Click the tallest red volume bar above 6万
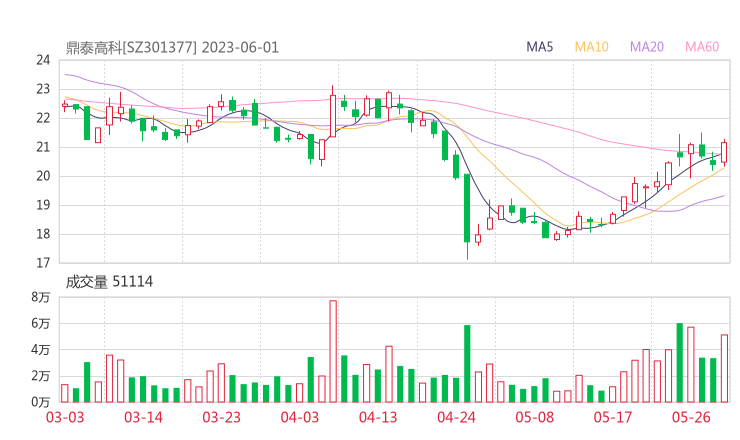Screen dimensions: 740x440 click(x=333, y=351)
